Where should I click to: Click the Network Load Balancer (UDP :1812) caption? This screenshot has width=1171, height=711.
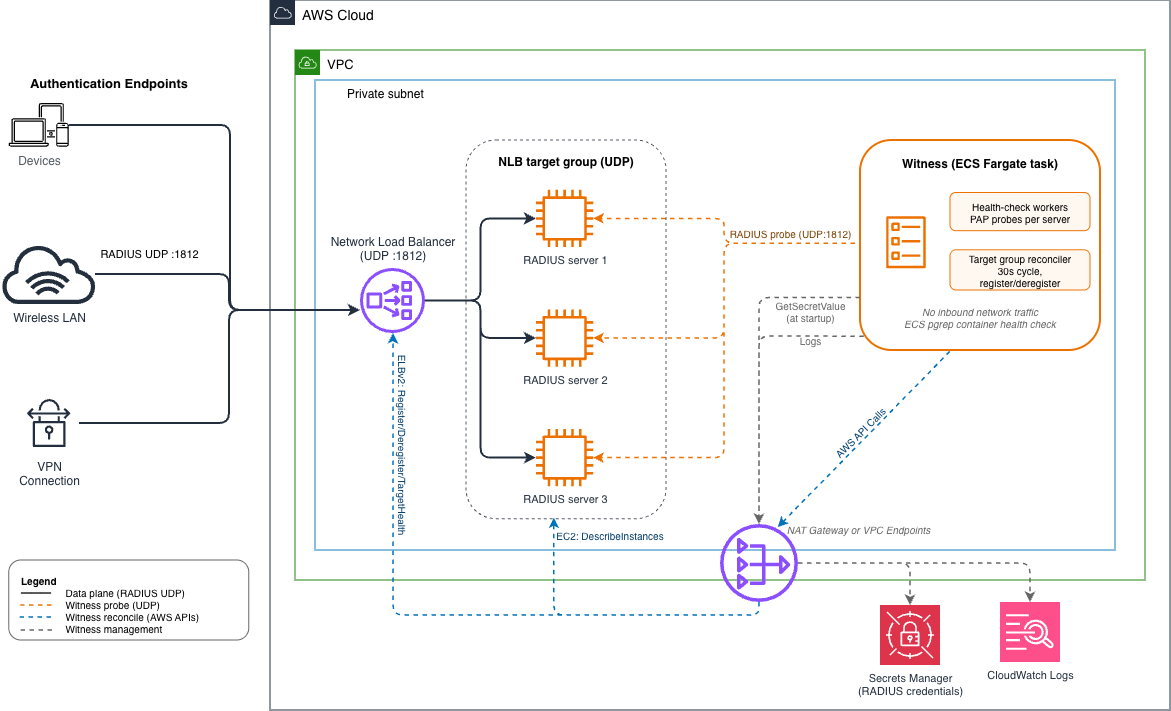(393, 249)
